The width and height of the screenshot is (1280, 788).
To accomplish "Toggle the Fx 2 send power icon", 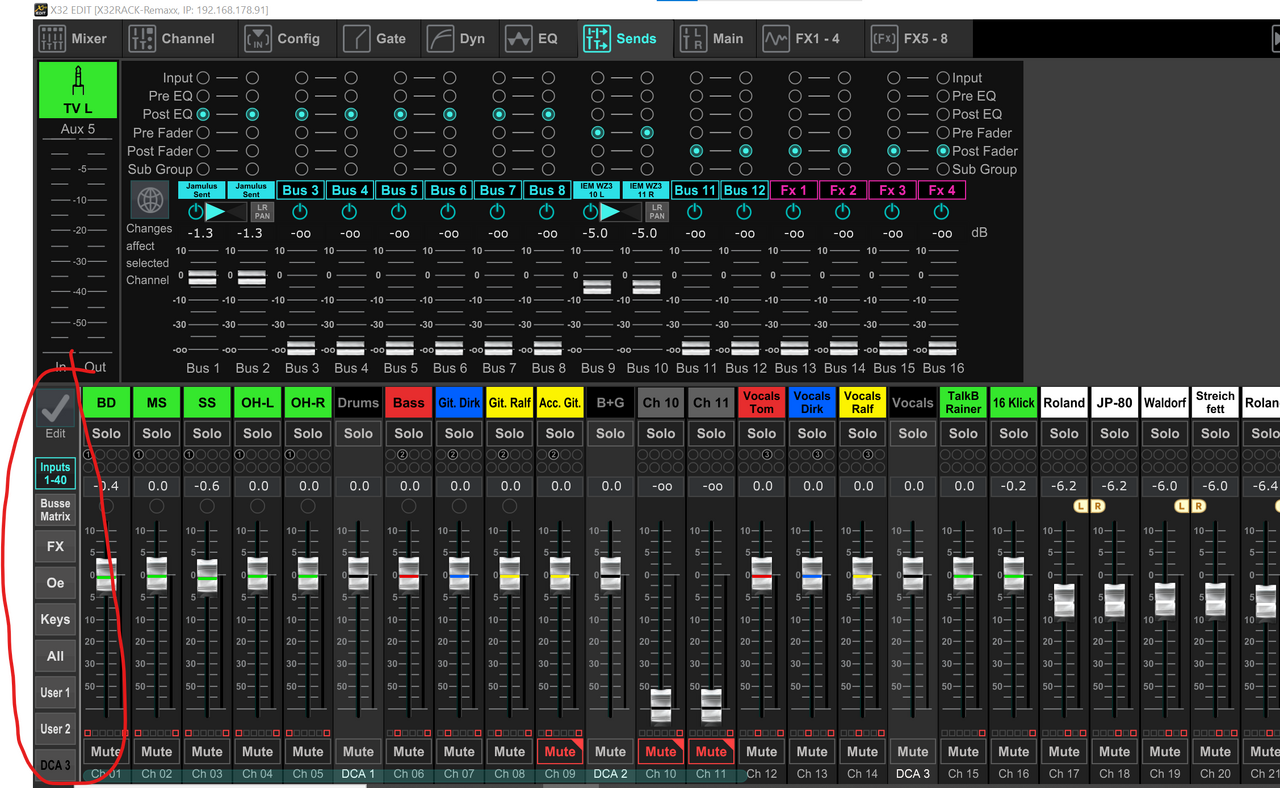I will pyautogui.click(x=843, y=212).
